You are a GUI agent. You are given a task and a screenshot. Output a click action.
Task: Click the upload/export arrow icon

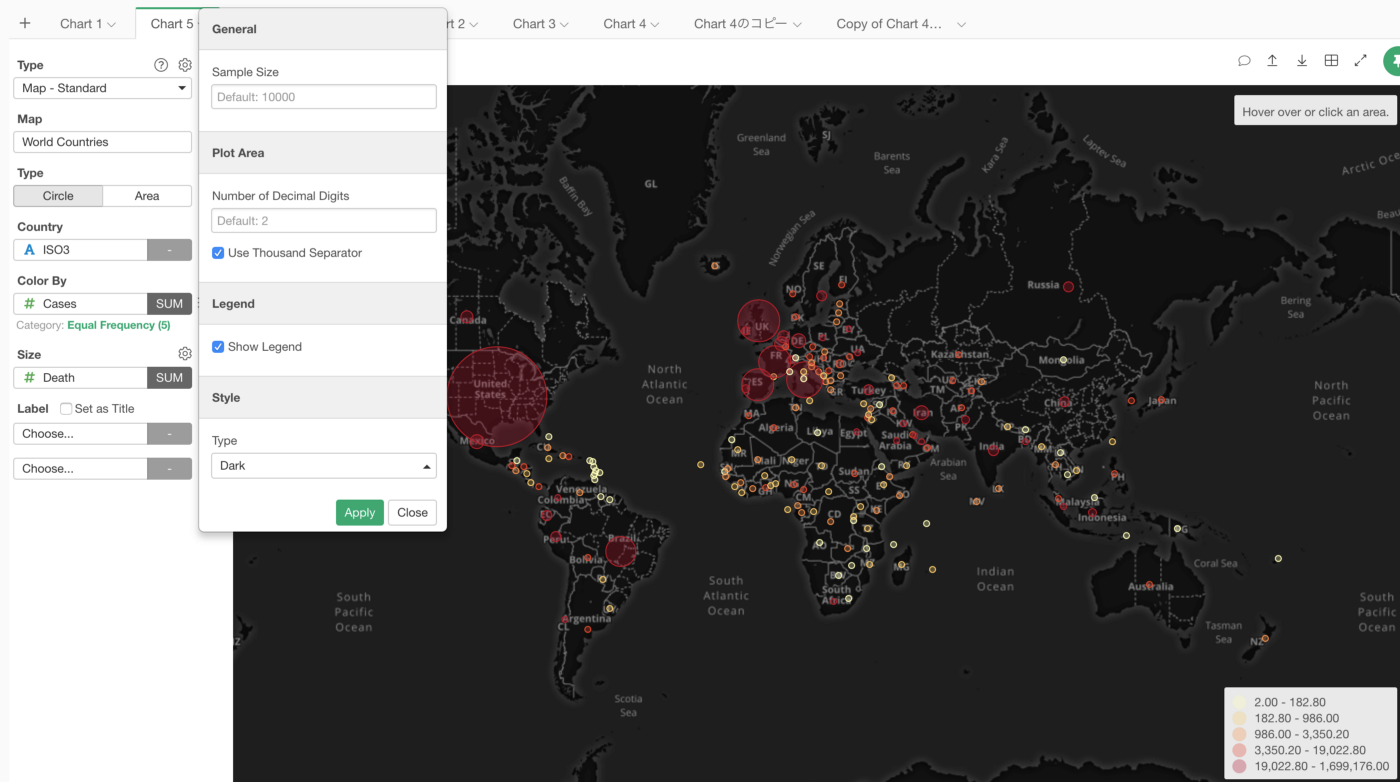pyautogui.click(x=1272, y=61)
